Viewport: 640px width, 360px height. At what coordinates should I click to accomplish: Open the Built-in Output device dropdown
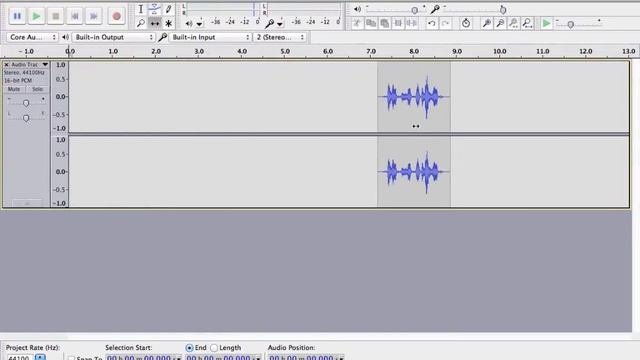coord(113,37)
